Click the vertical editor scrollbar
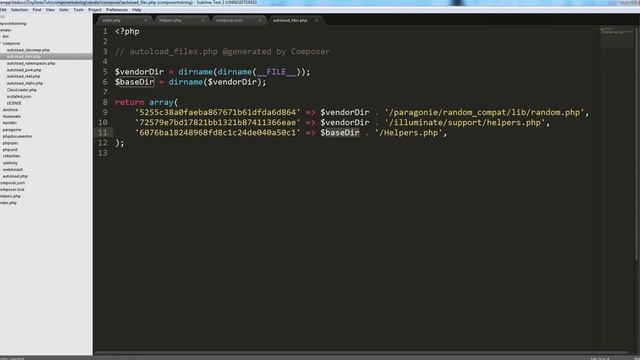Screen dimensions: 640x360 (637, 143)
